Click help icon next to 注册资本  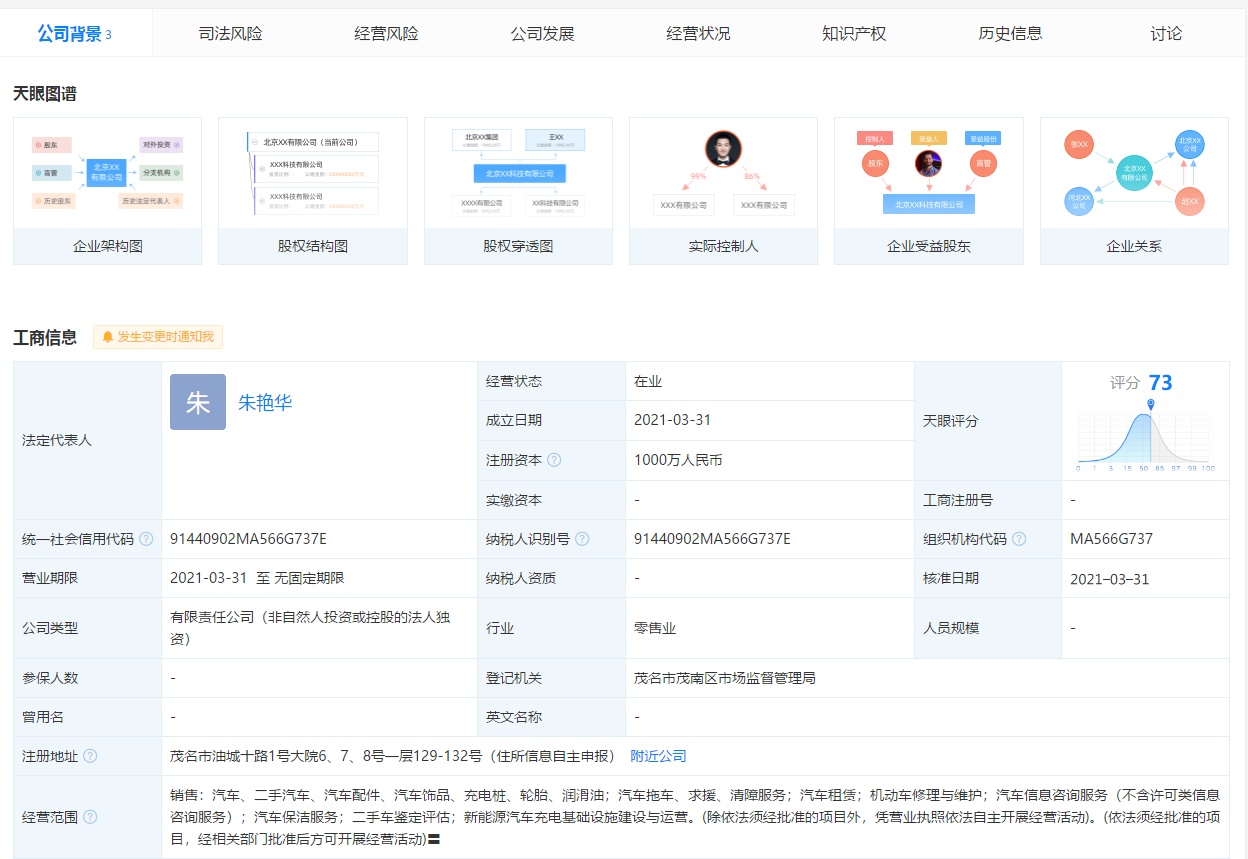tap(554, 460)
